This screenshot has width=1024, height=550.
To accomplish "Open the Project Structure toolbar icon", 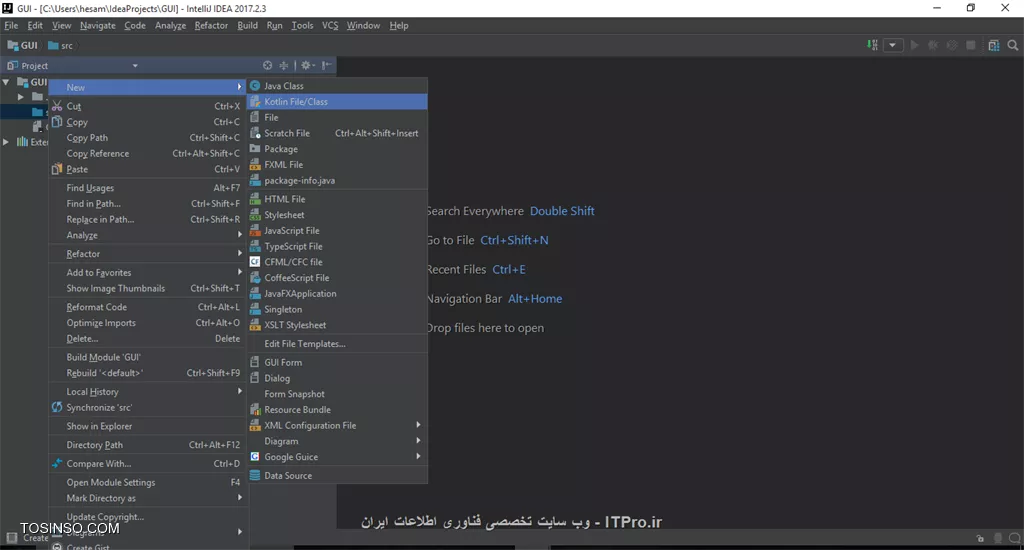I will tap(993, 45).
